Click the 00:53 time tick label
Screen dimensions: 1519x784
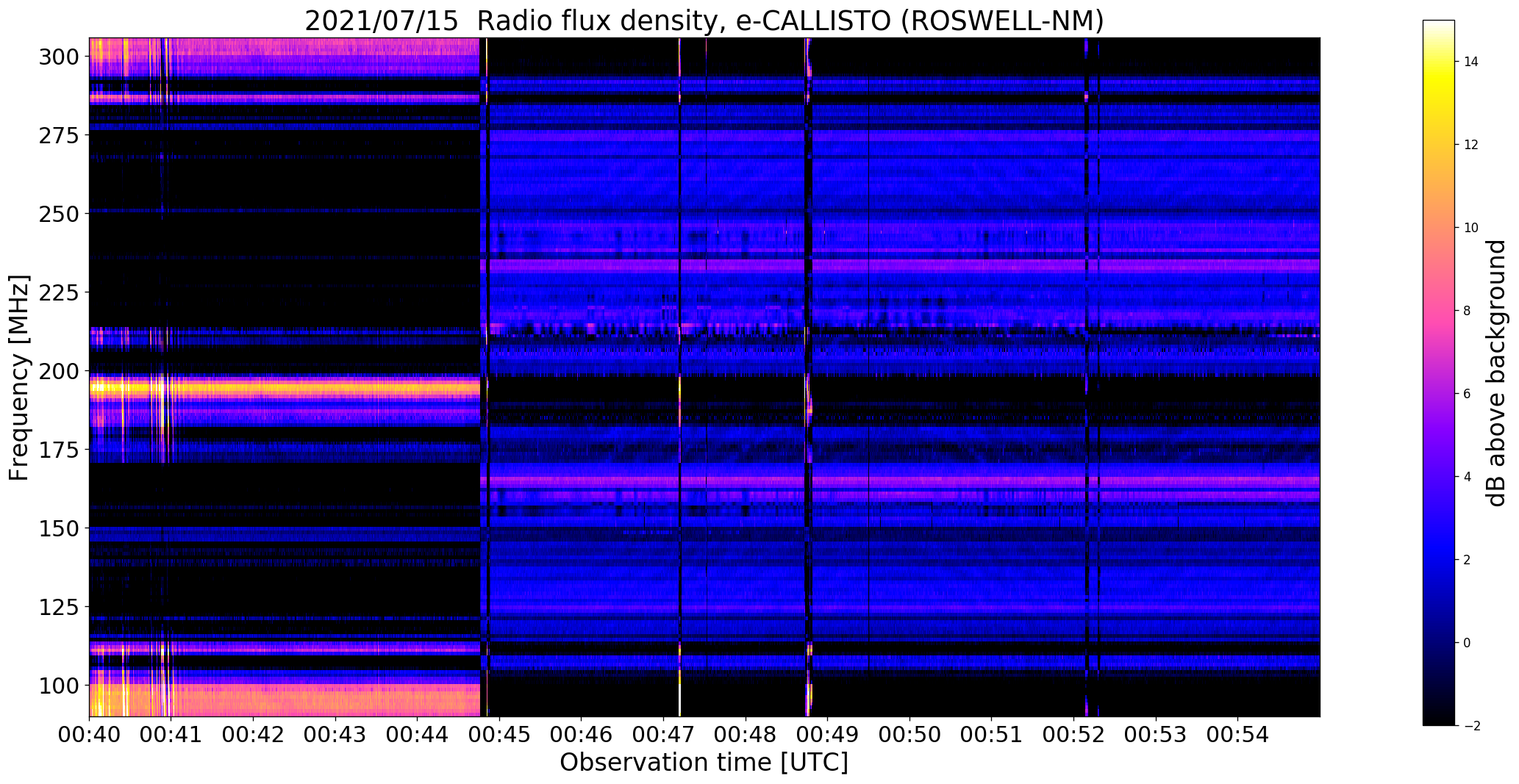coord(1156,735)
